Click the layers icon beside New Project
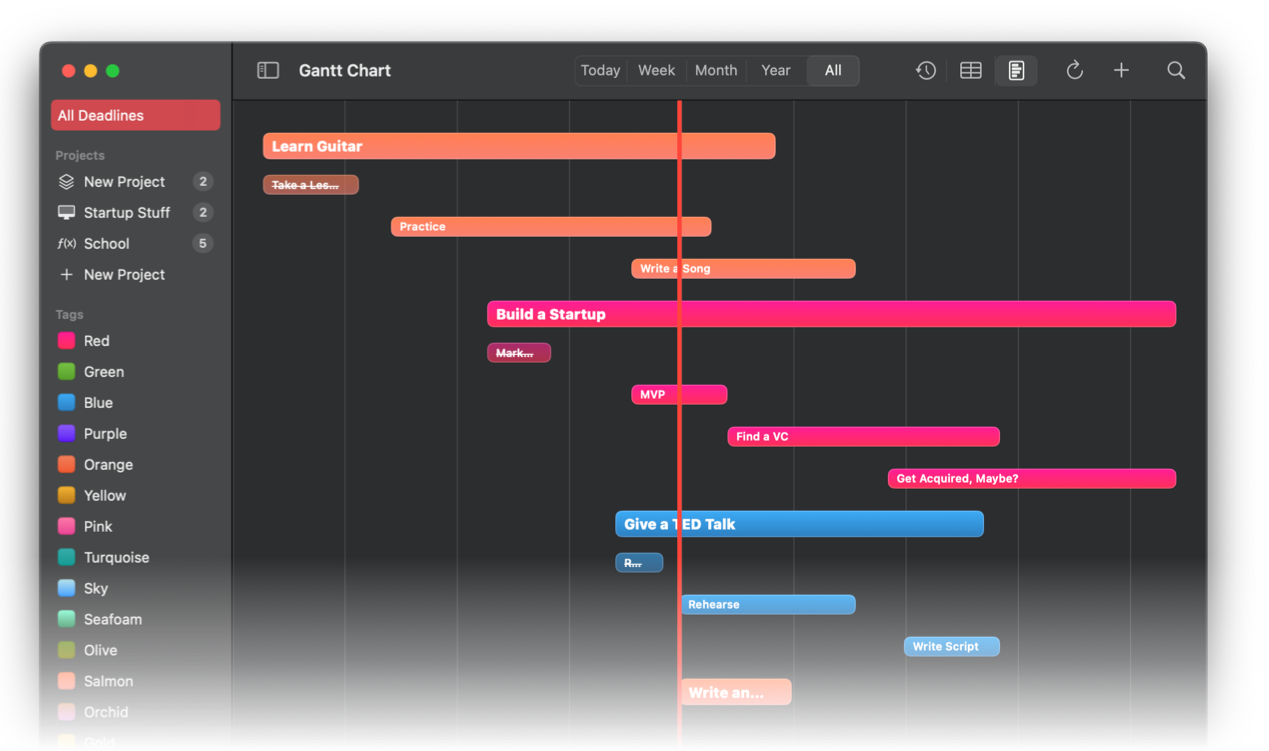The image size is (1269, 751). (65, 181)
